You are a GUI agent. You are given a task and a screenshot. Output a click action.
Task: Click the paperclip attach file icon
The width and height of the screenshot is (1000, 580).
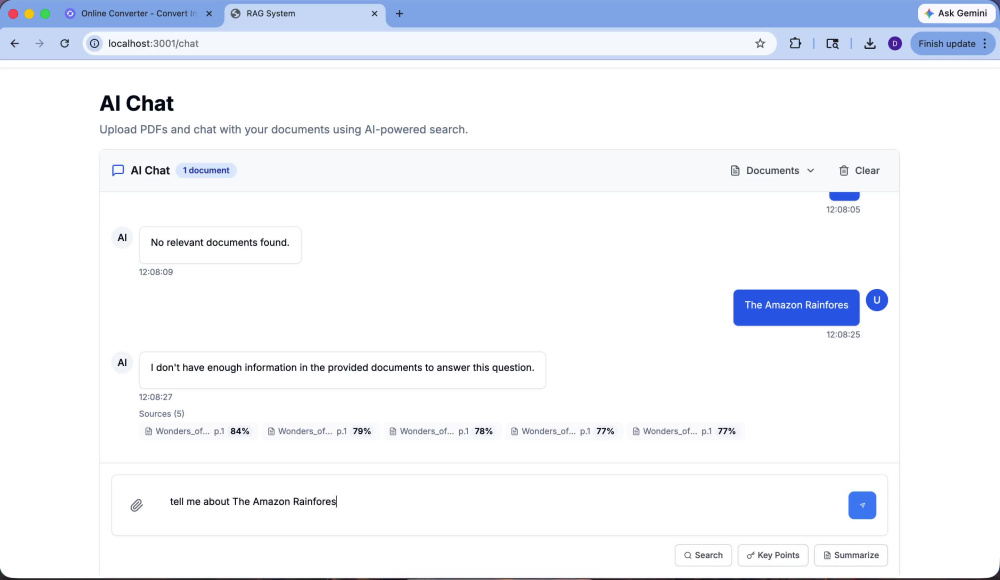click(x=136, y=505)
